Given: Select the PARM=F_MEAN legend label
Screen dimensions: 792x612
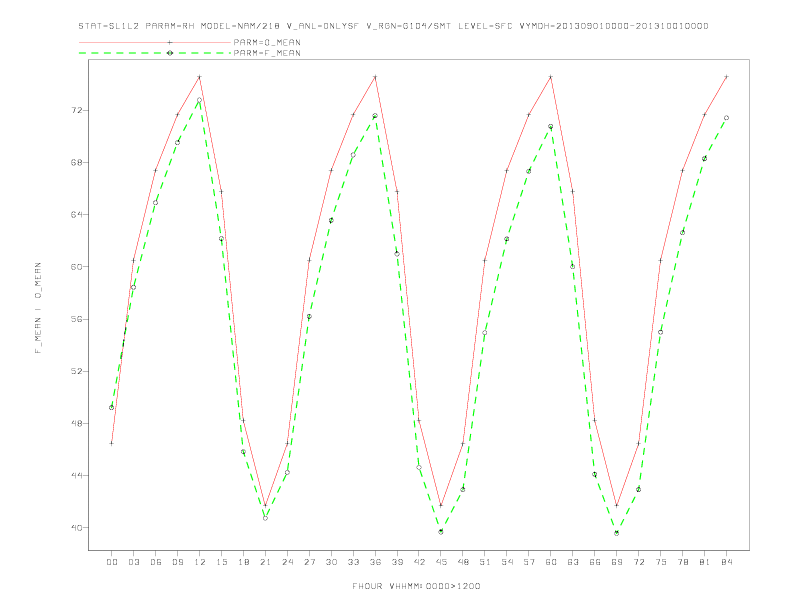Looking at the screenshot, I should (x=267, y=53).
